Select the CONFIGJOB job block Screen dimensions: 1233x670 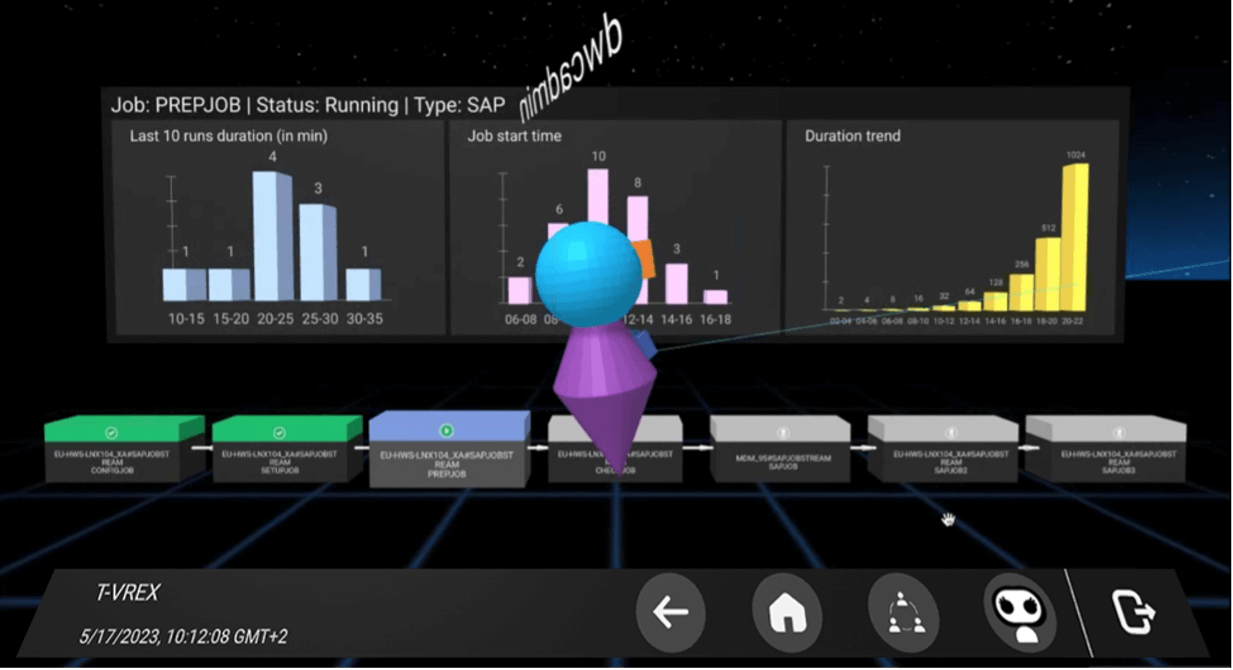pos(112,458)
